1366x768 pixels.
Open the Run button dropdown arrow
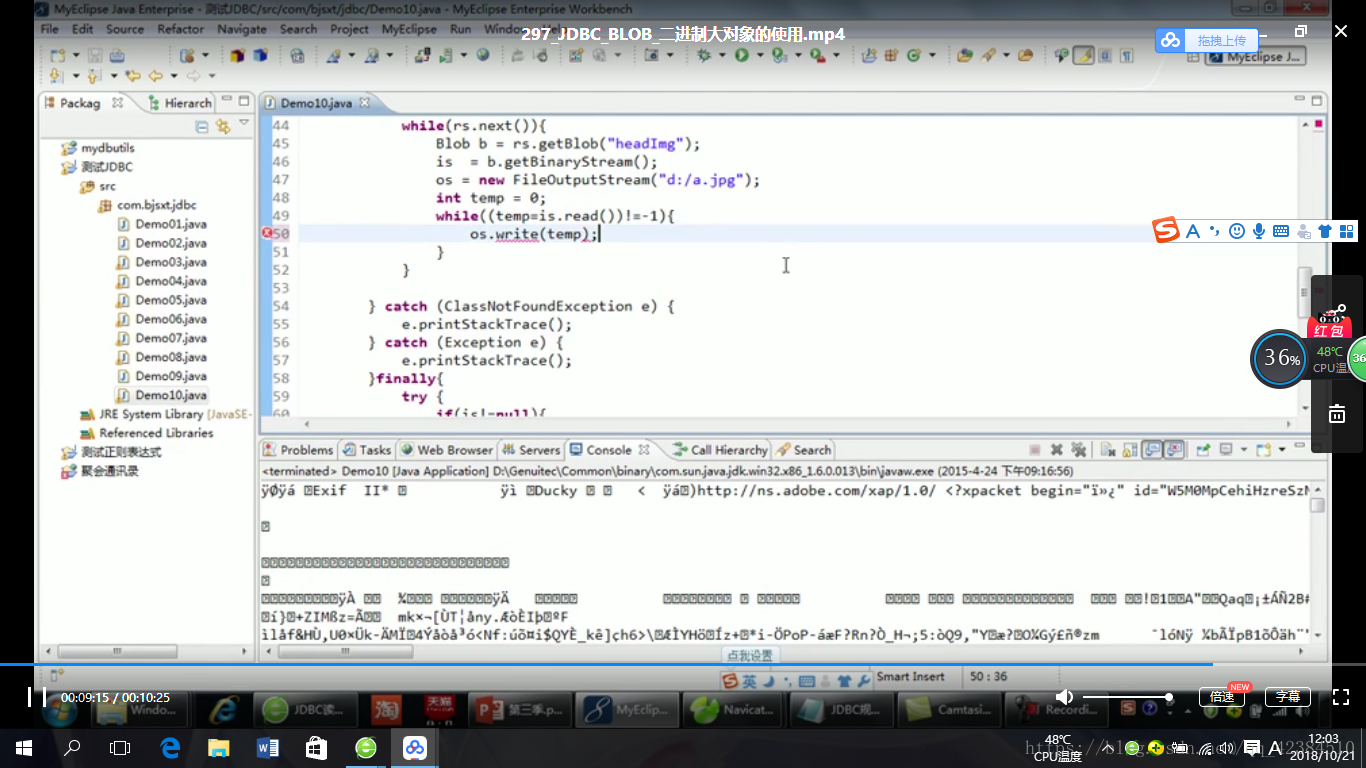click(x=760, y=56)
